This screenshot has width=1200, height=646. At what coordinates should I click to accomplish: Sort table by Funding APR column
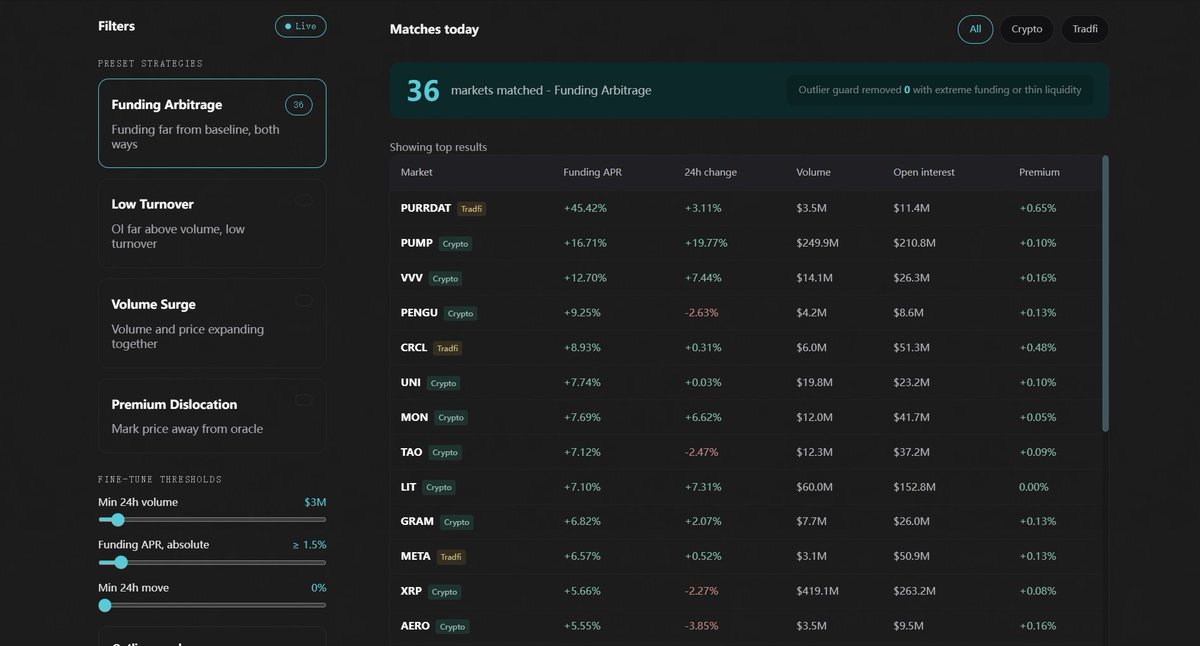[590, 172]
